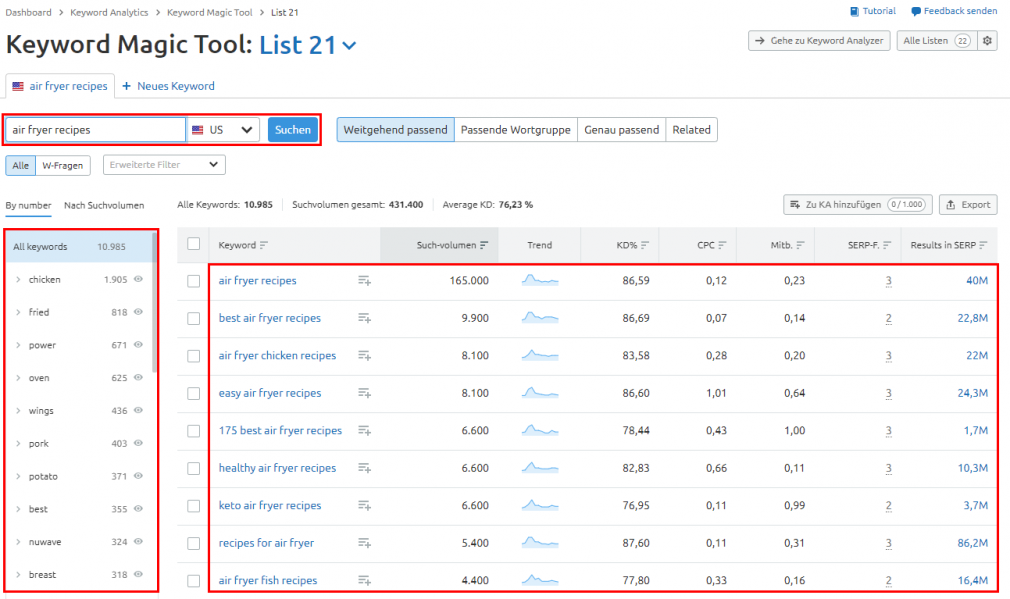The image size is (1010, 599).
Task: Expand the breast keyword group
Action: (18, 575)
